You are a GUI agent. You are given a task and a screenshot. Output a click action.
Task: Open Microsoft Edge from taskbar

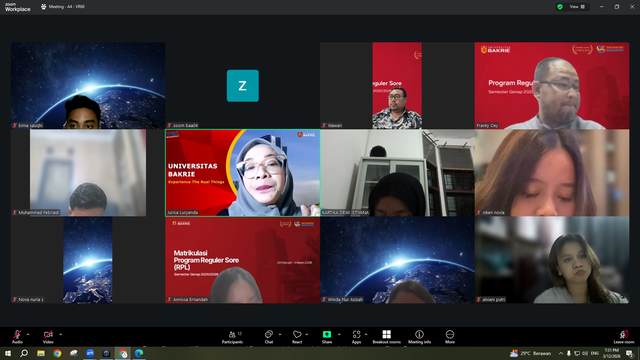point(139,353)
